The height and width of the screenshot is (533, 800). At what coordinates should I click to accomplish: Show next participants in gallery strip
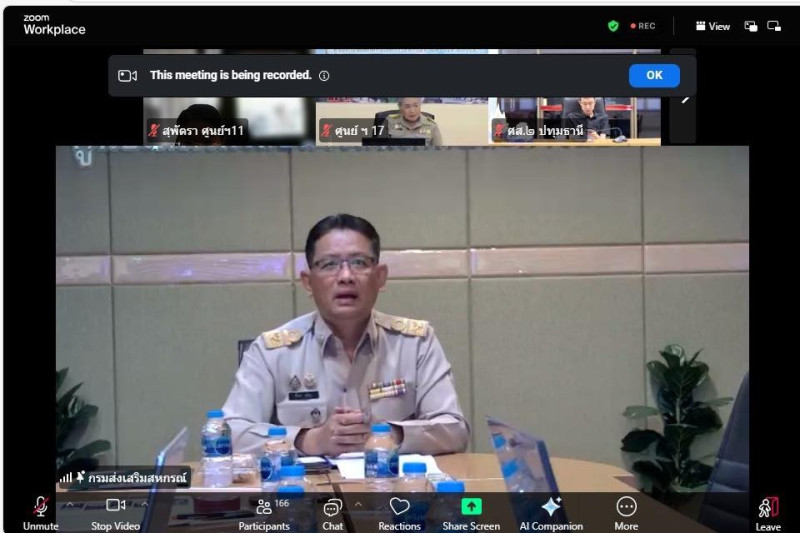point(685,98)
